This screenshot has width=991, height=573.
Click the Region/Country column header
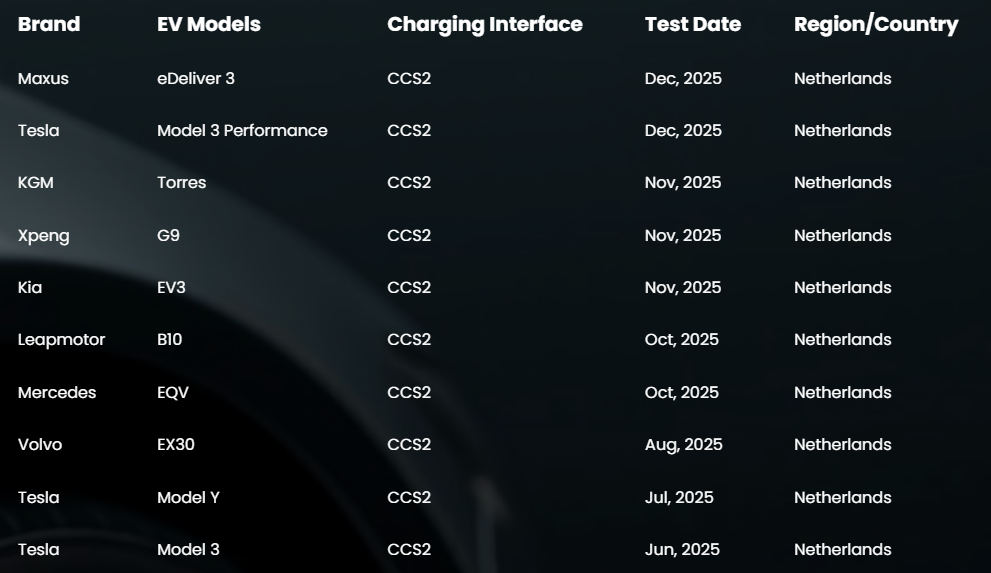pyautogui.click(x=876, y=25)
